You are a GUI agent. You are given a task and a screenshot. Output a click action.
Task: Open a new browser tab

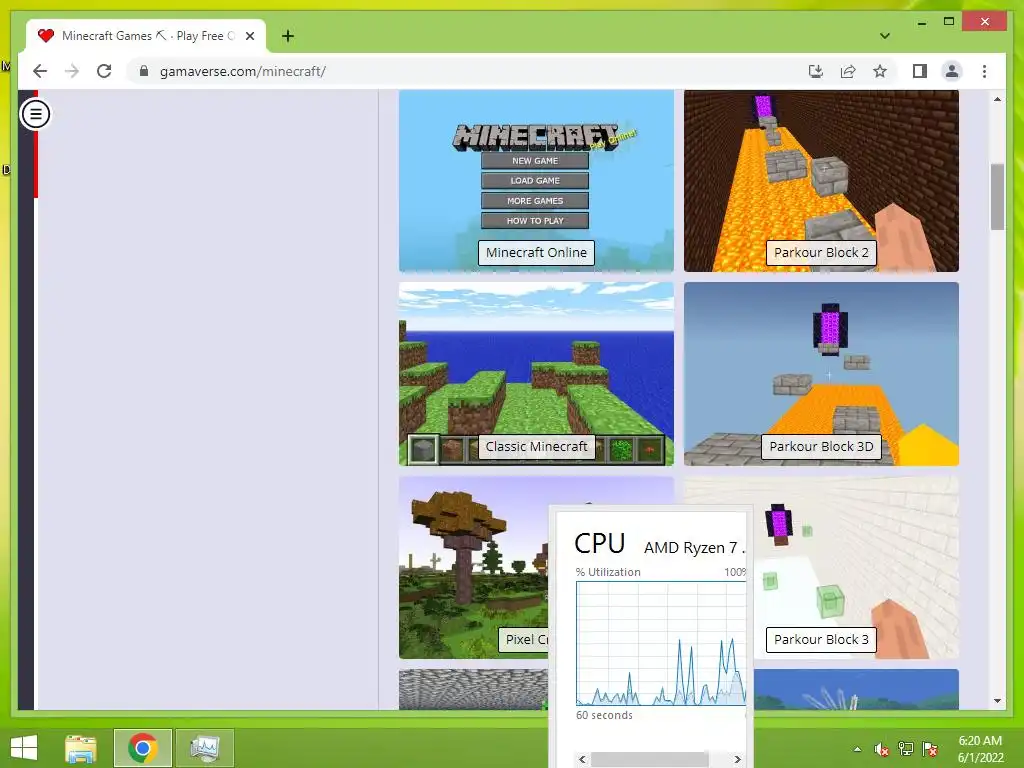pyautogui.click(x=288, y=36)
